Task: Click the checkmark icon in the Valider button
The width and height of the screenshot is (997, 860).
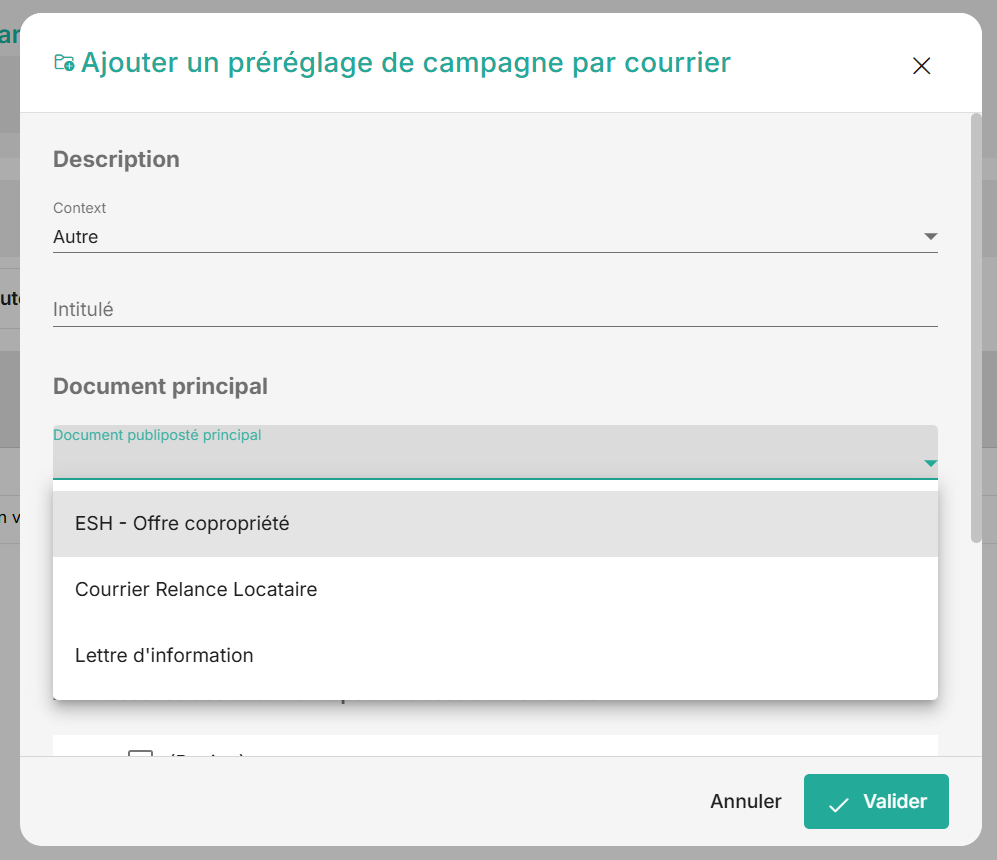Action: click(x=838, y=803)
